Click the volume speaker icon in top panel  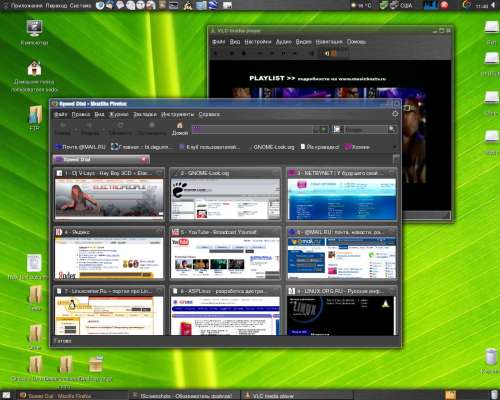(x=494, y=5)
